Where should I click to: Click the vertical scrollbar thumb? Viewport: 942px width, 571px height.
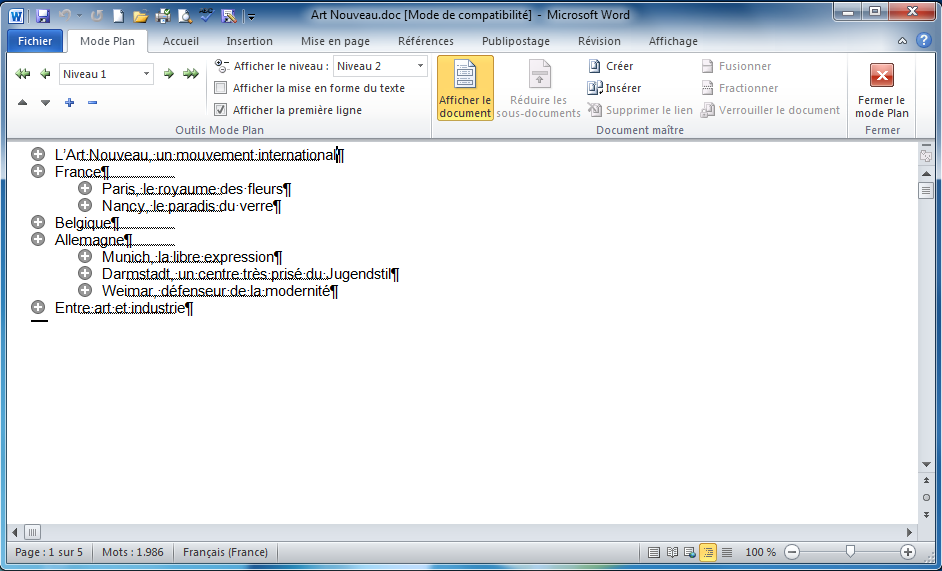[x=926, y=191]
